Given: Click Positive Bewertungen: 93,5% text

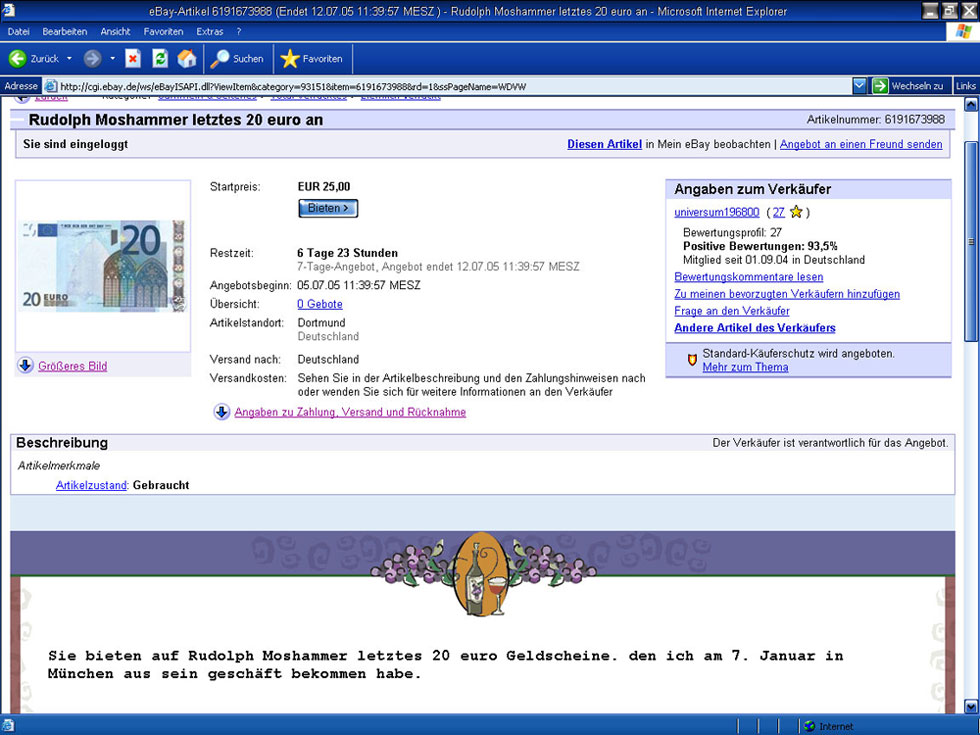Looking at the screenshot, I should (760, 246).
